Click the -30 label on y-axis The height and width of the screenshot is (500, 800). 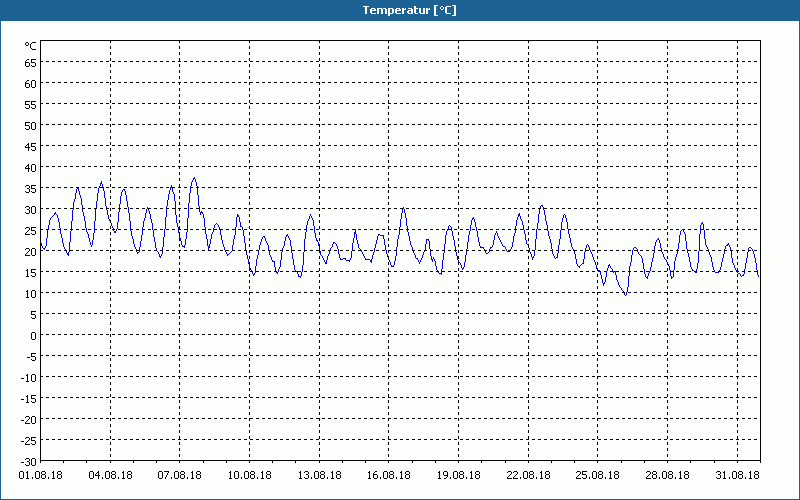point(29,462)
